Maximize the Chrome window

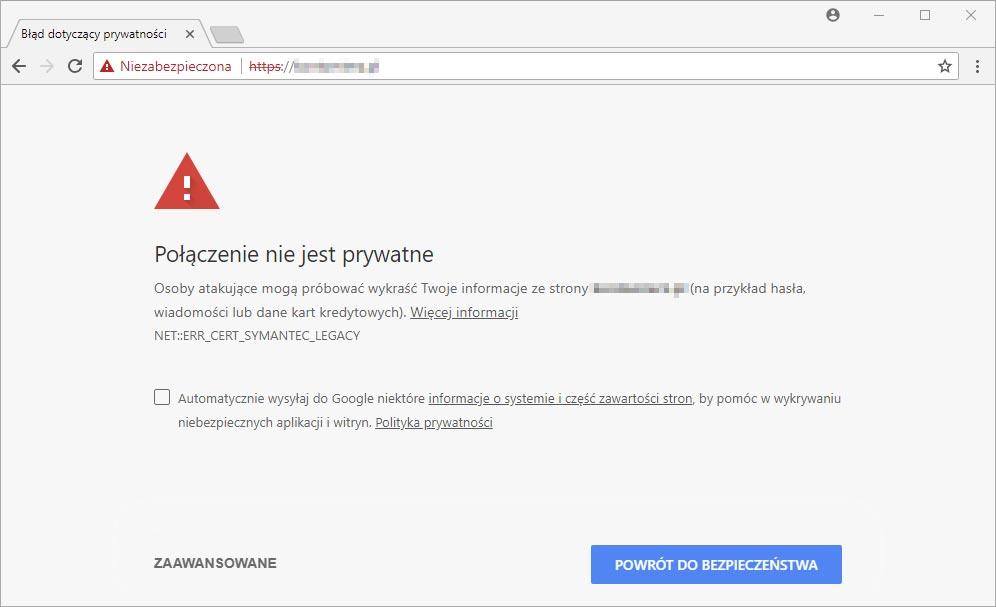pyautogui.click(x=925, y=15)
